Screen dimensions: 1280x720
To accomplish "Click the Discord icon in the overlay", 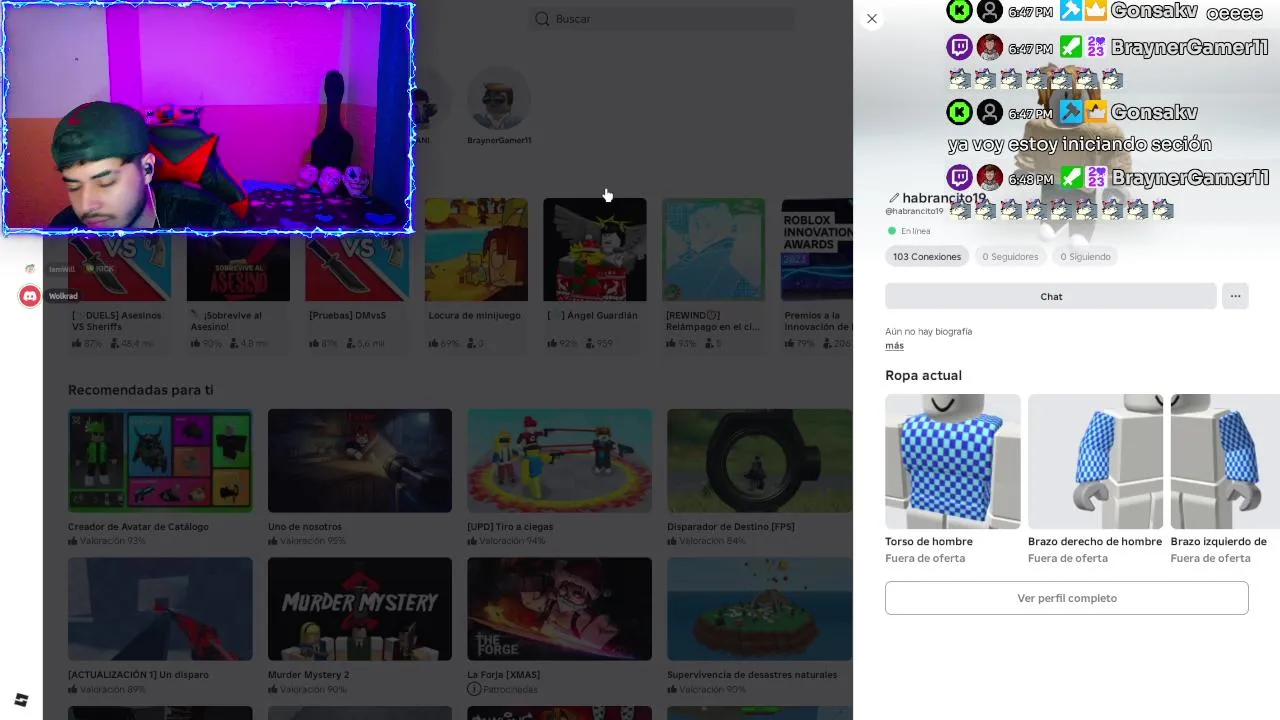I will [x=30, y=296].
